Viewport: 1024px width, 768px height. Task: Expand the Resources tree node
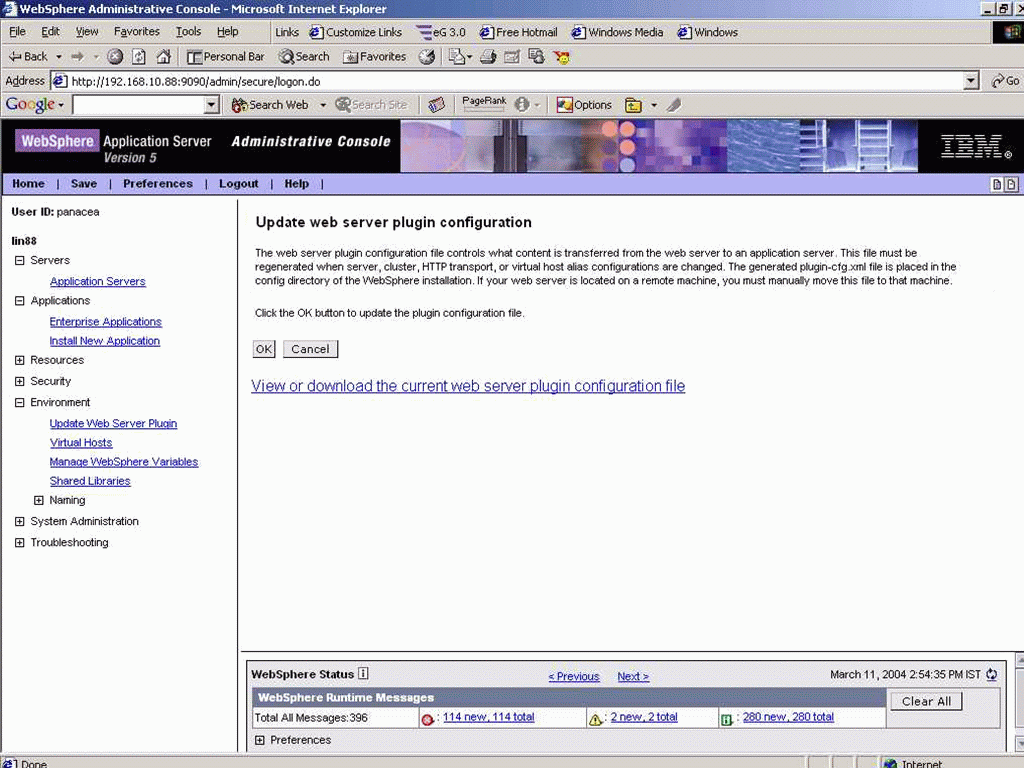coord(20,360)
